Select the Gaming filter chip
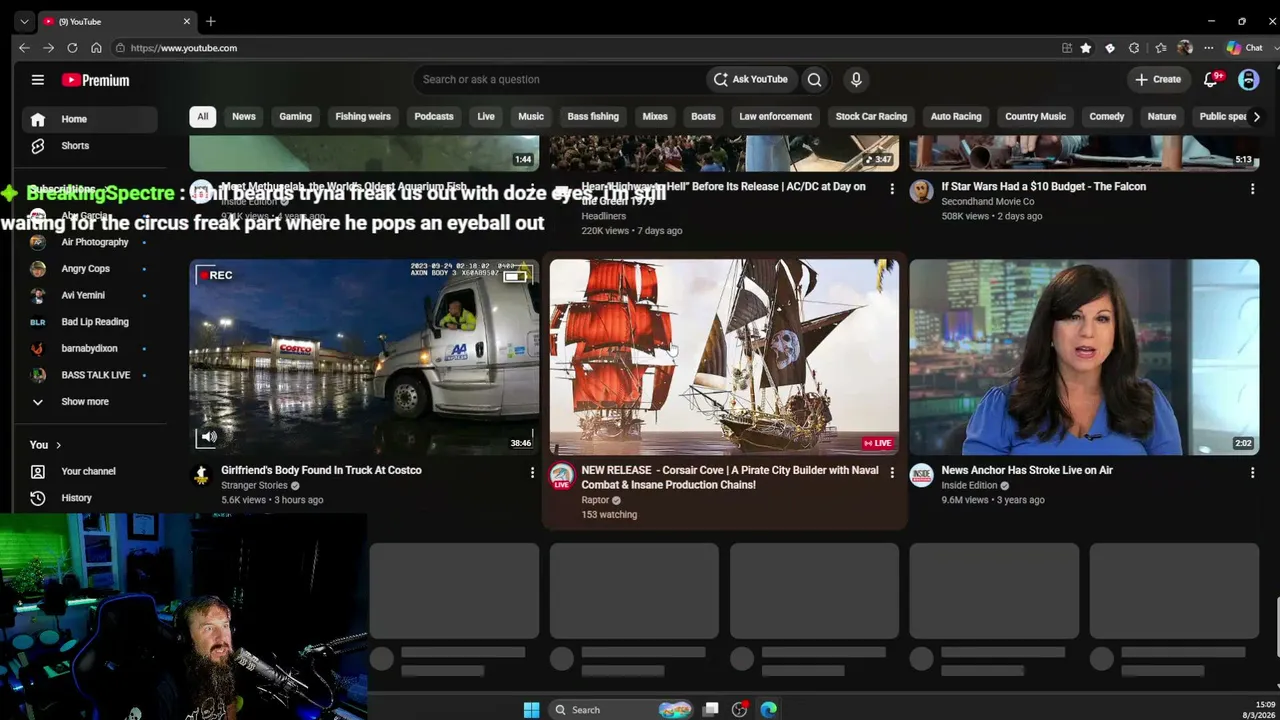This screenshot has width=1280, height=720. [295, 117]
